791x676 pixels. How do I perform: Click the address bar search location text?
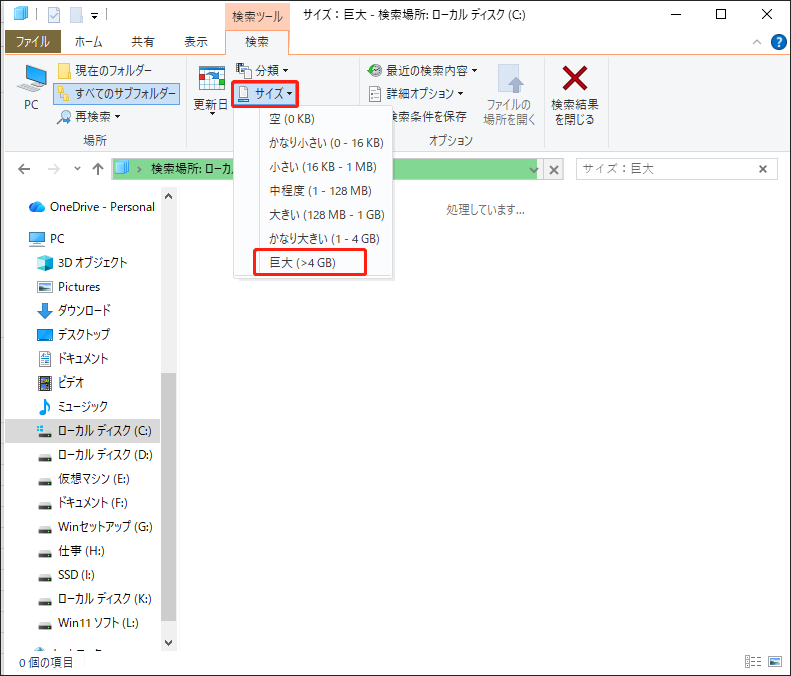[x=192, y=169]
